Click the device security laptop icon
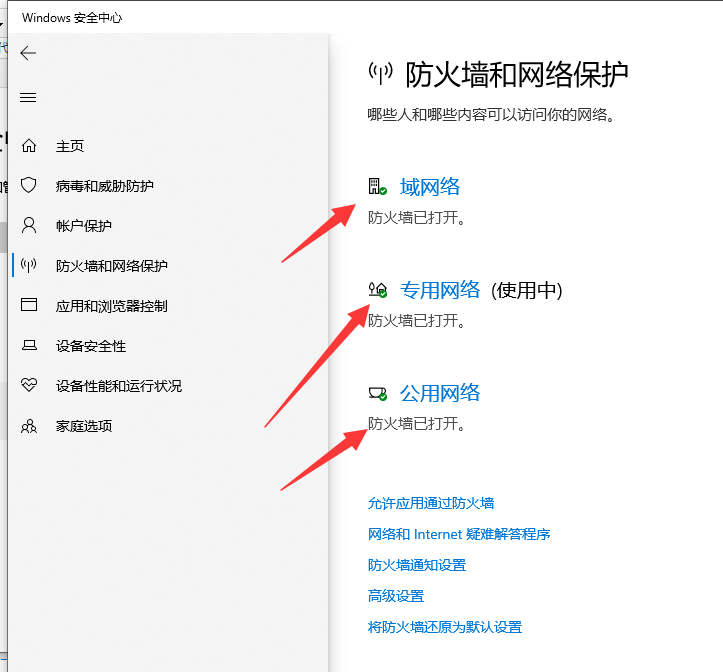 29,346
